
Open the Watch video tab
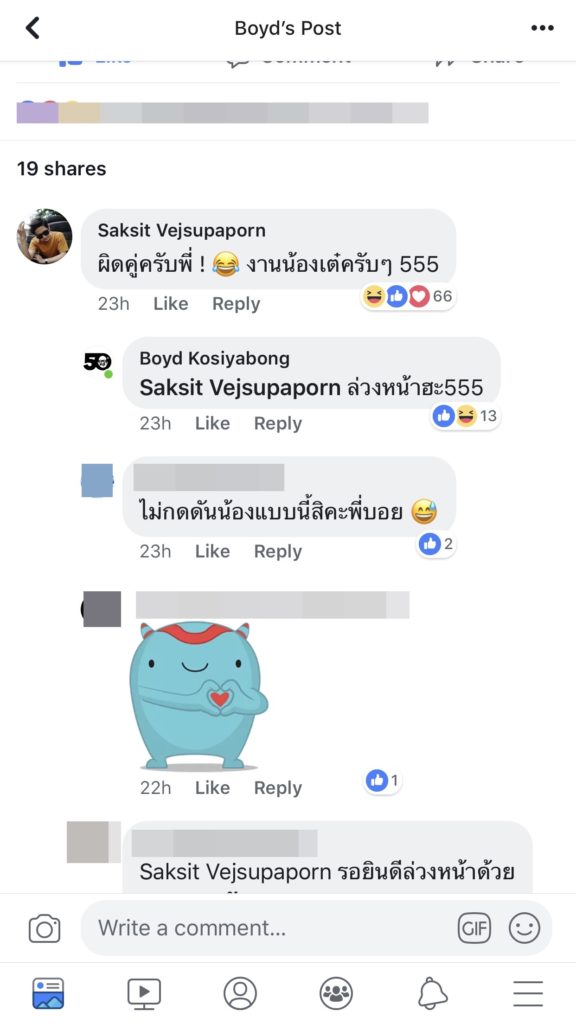pyautogui.click(x=144, y=993)
